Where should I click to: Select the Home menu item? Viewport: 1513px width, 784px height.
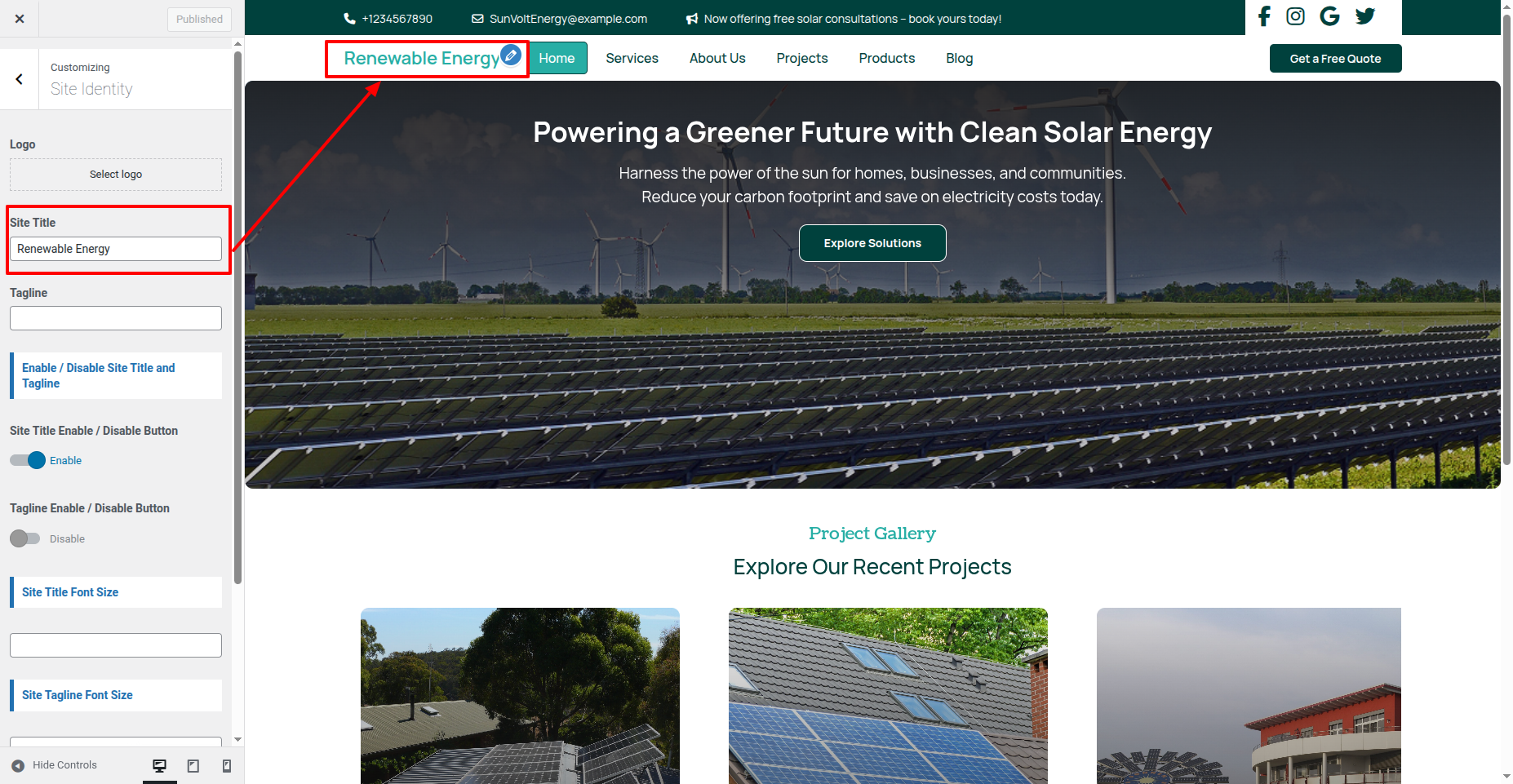coord(557,58)
